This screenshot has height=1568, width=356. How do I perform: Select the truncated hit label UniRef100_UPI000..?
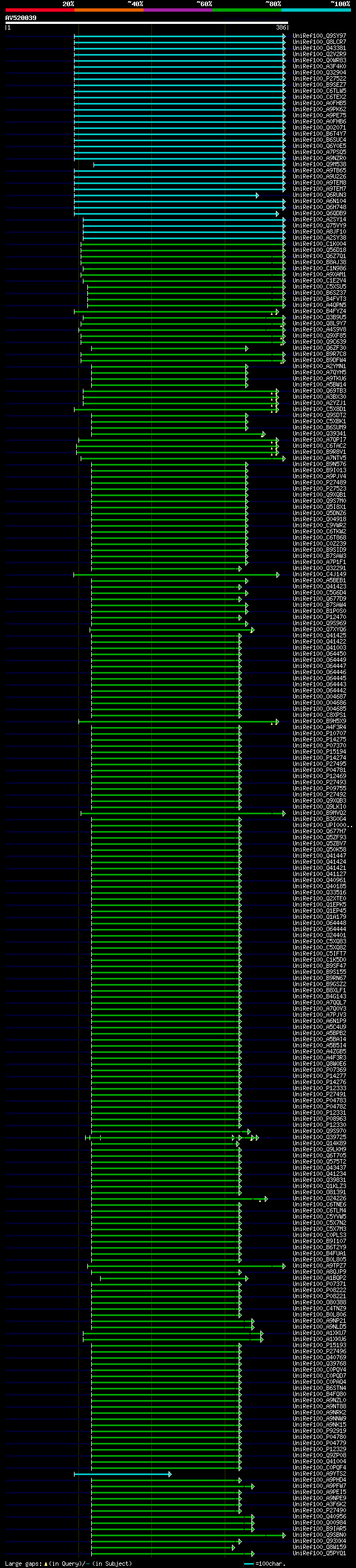pos(322,826)
